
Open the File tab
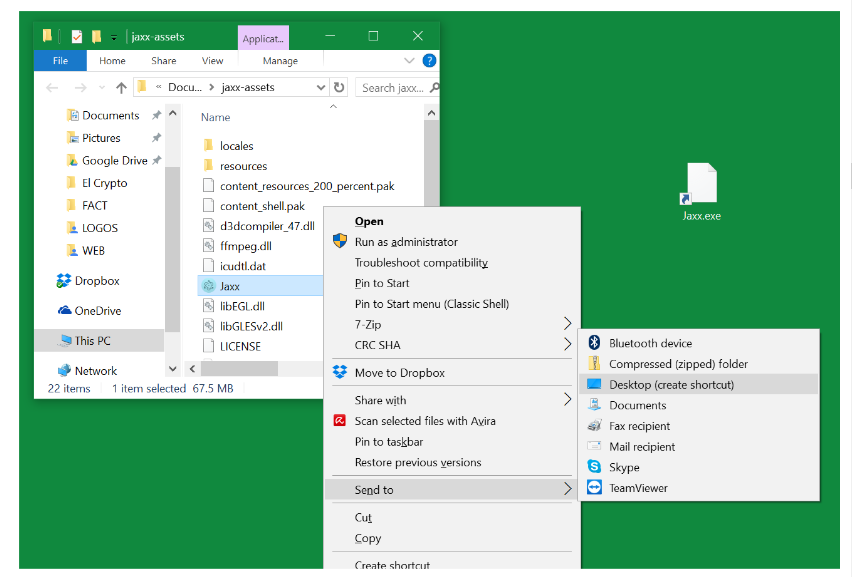(x=60, y=61)
